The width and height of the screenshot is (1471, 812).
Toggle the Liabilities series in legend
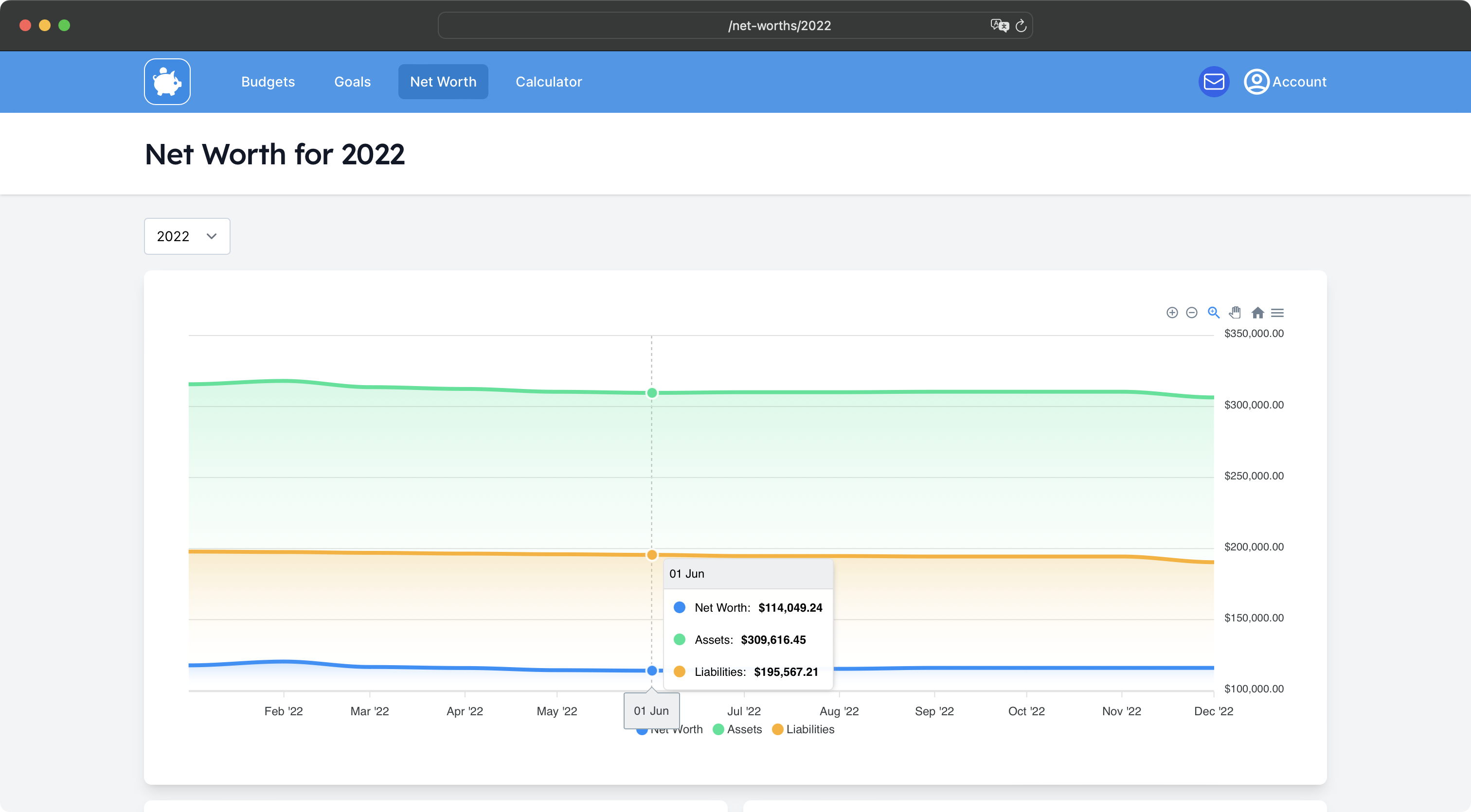pos(803,729)
